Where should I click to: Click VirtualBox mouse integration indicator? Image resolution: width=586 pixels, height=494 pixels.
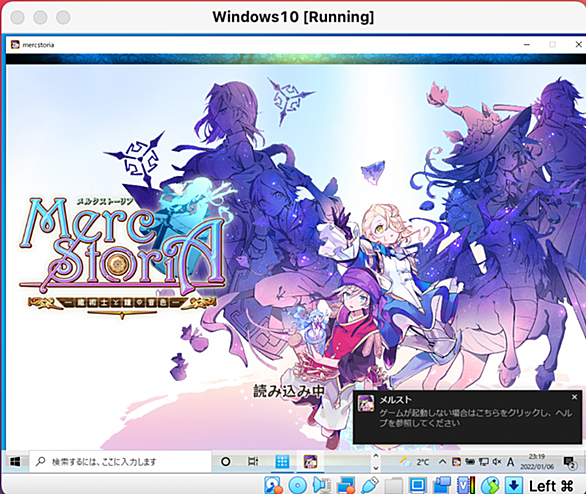click(x=490, y=485)
